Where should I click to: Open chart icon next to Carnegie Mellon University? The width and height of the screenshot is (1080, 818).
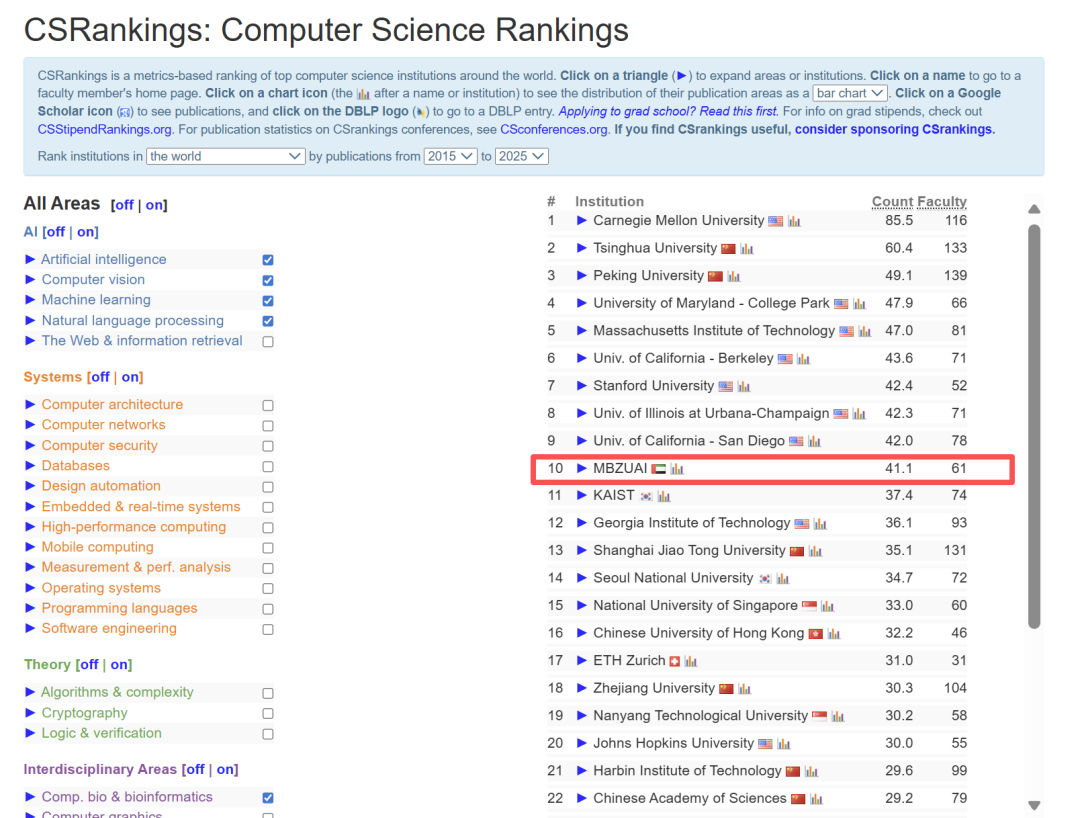[x=794, y=221]
